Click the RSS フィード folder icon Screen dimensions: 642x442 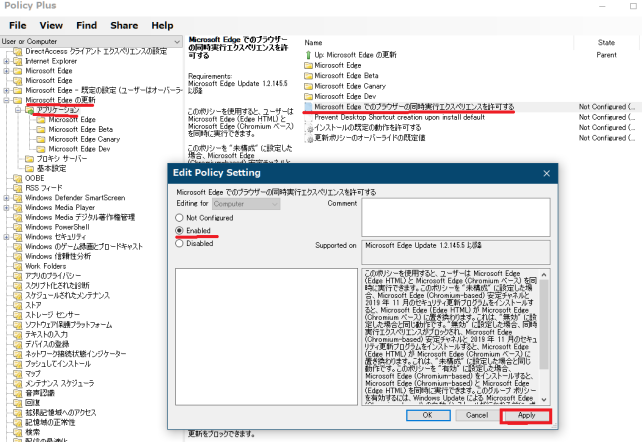[x=18, y=188]
